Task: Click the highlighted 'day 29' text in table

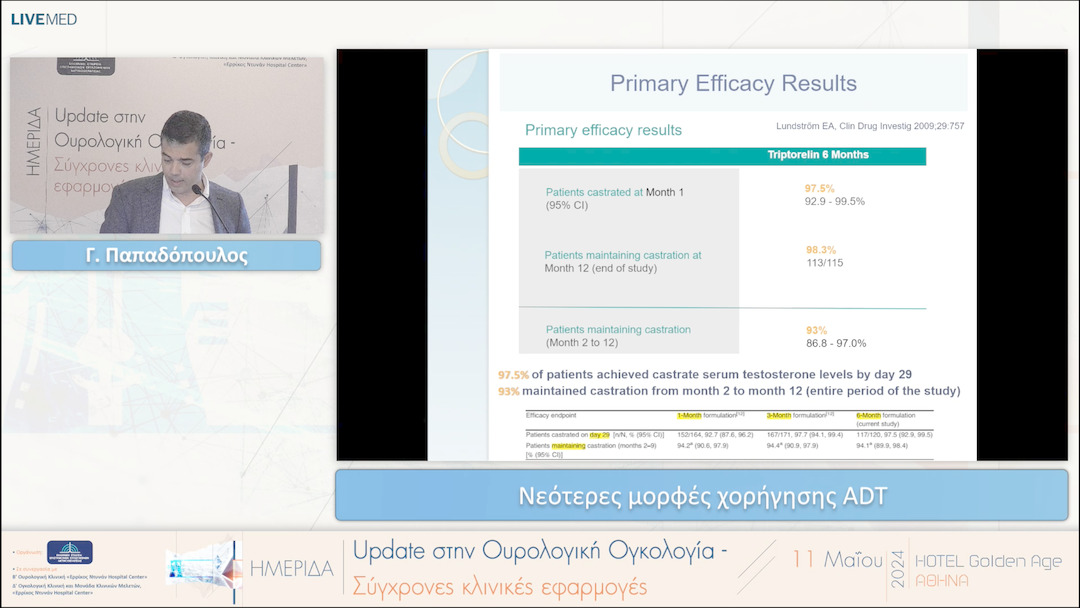Action: pyautogui.click(x=600, y=434)
